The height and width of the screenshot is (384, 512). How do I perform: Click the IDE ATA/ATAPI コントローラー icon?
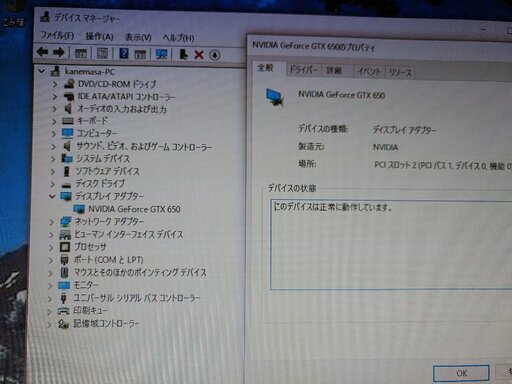69,96
